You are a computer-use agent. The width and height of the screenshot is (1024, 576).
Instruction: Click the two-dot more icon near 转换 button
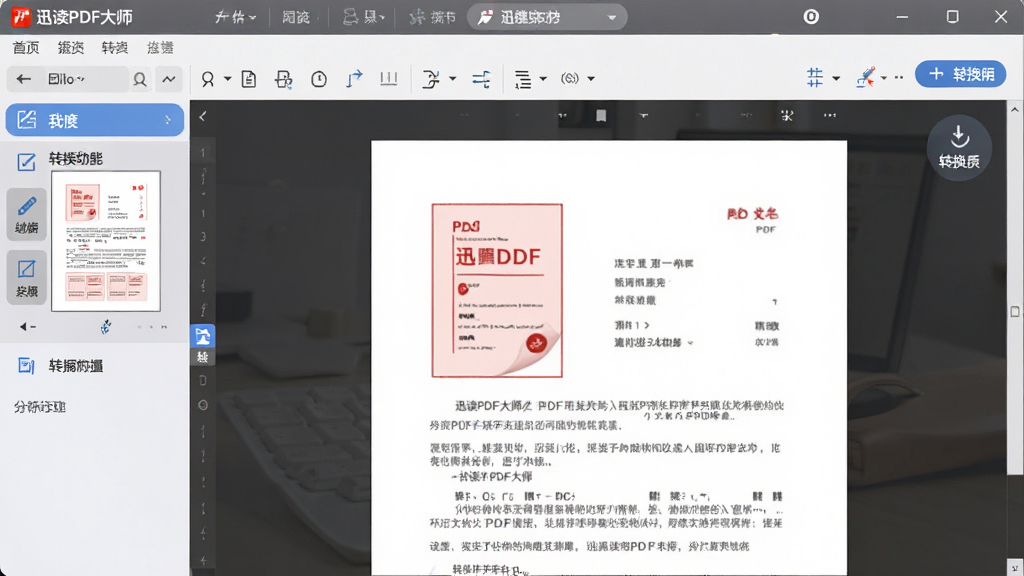pos(899,78)
